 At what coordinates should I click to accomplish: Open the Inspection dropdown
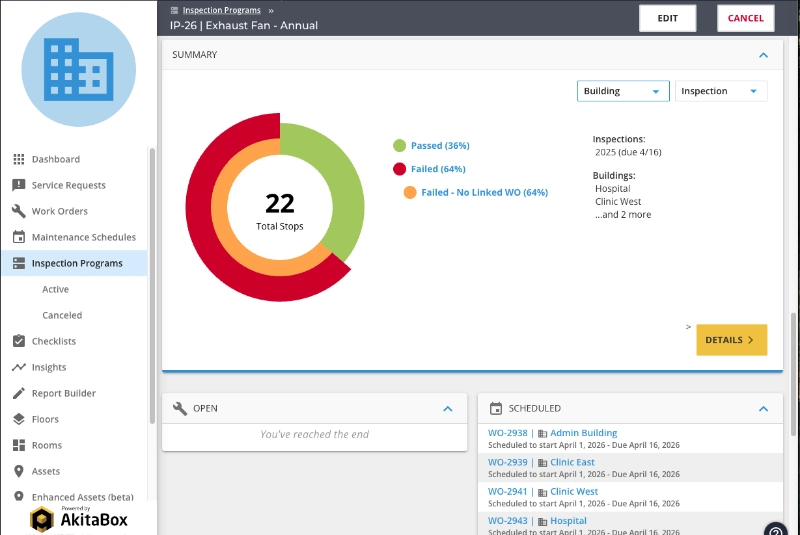coord(721,91)
